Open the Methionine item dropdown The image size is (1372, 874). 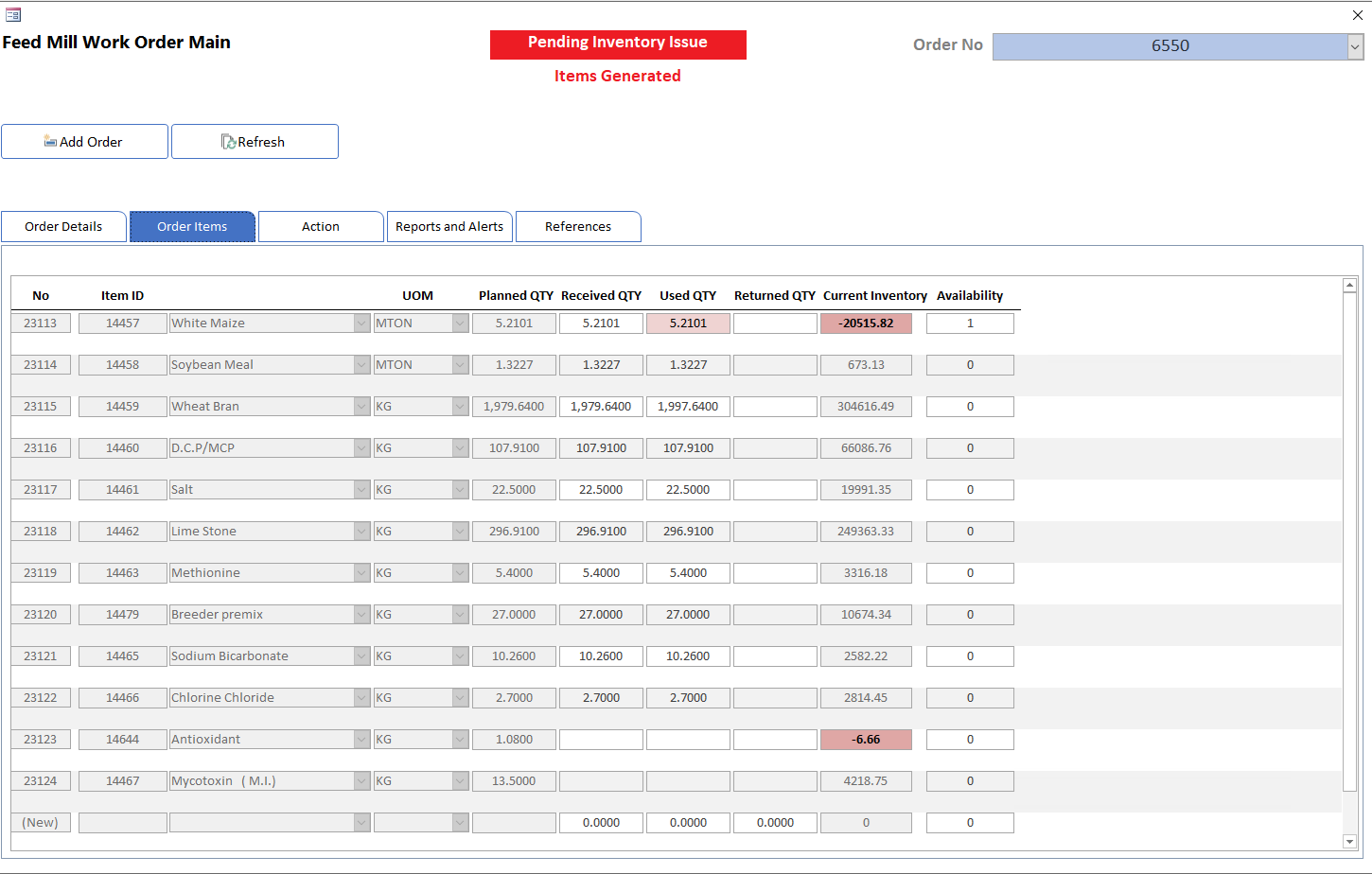[x=361, y=573]
